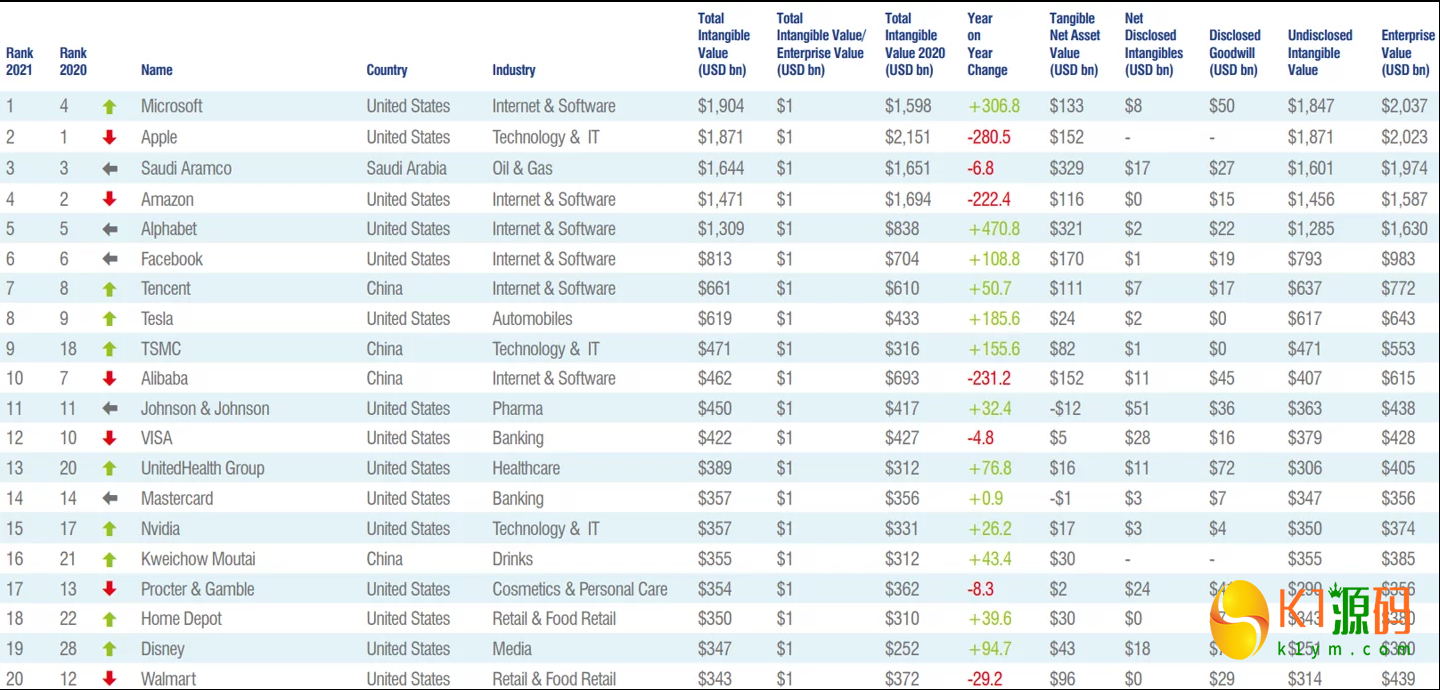Click the green up arrow in Microsoft's row
Screen dimensions: 1440x690
[x=110, y=107]
